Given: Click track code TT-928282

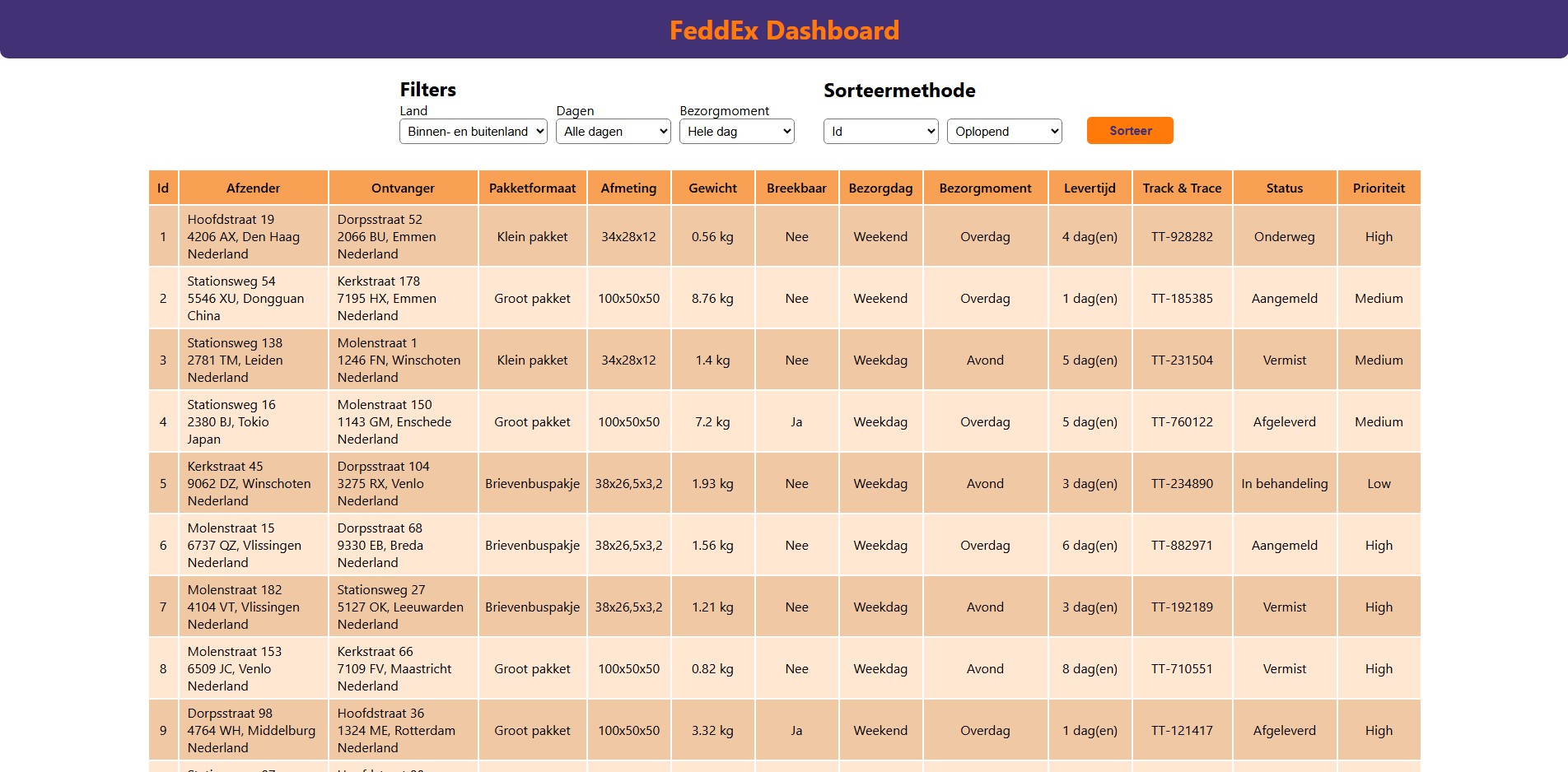Looking at the screenshot, I should click(1182, 237).
